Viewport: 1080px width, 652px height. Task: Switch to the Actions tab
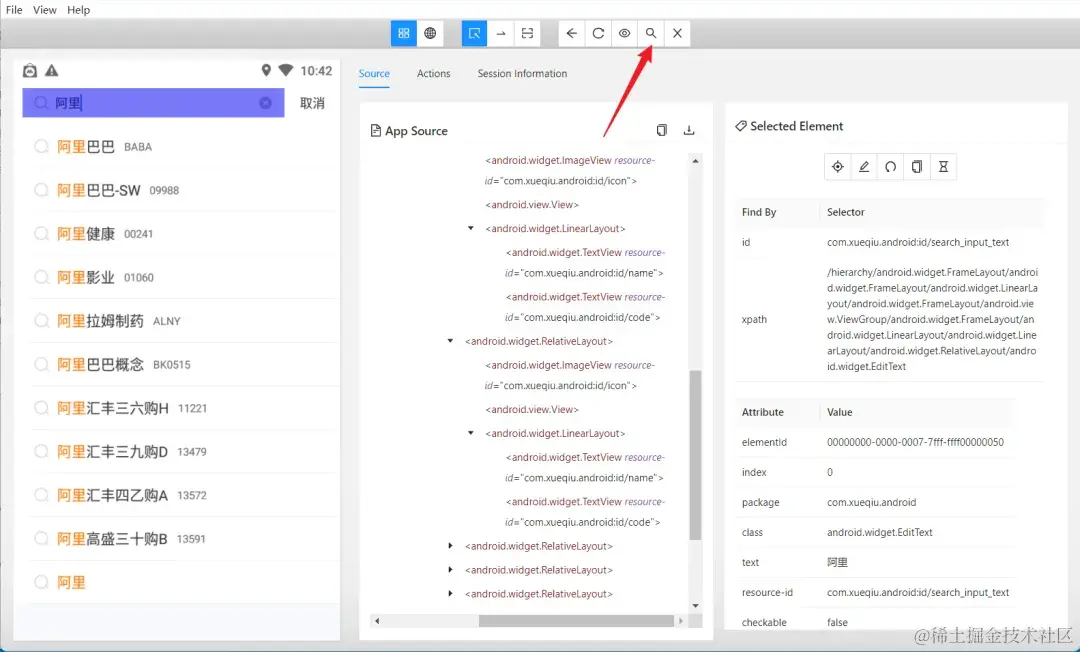[433, 73]
